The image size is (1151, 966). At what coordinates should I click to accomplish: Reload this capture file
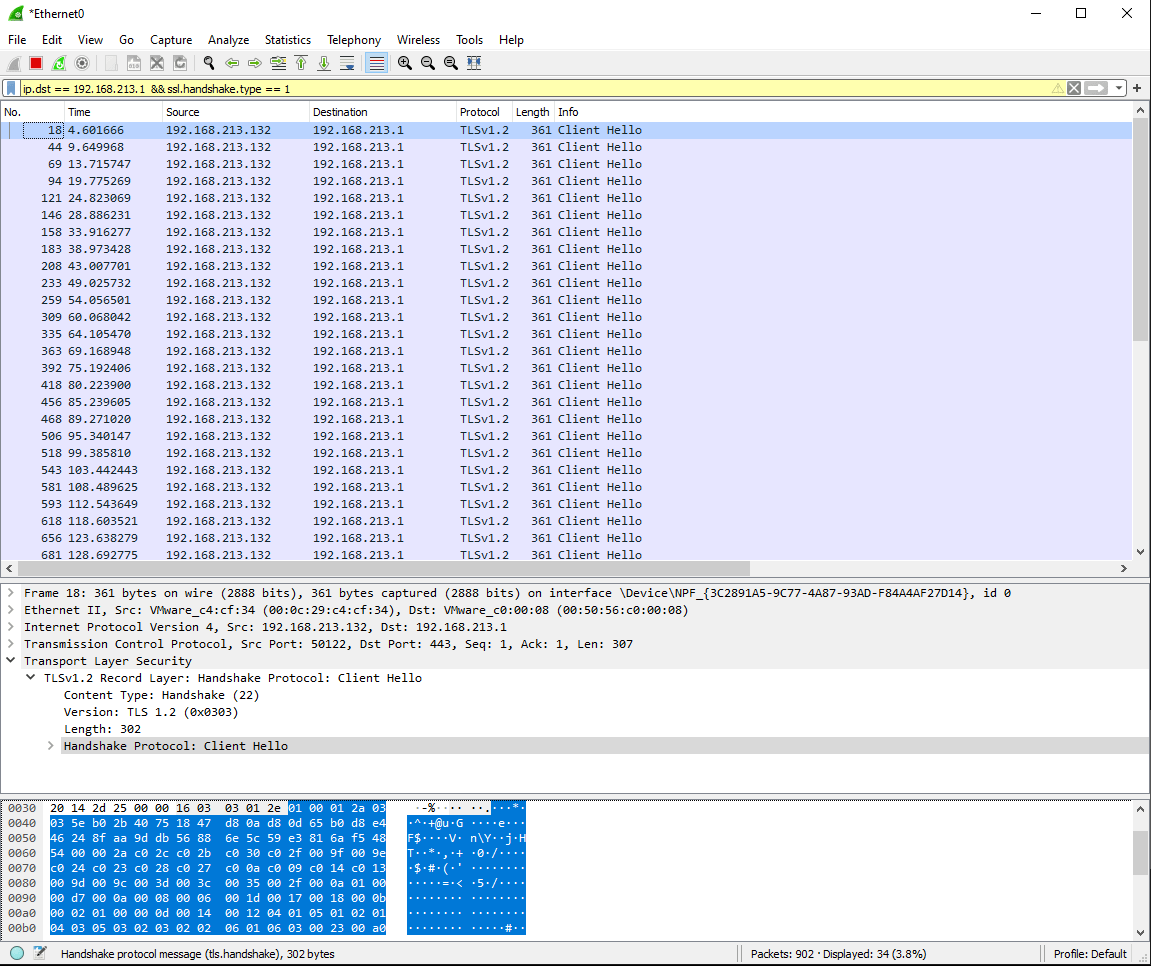point(180,62)
